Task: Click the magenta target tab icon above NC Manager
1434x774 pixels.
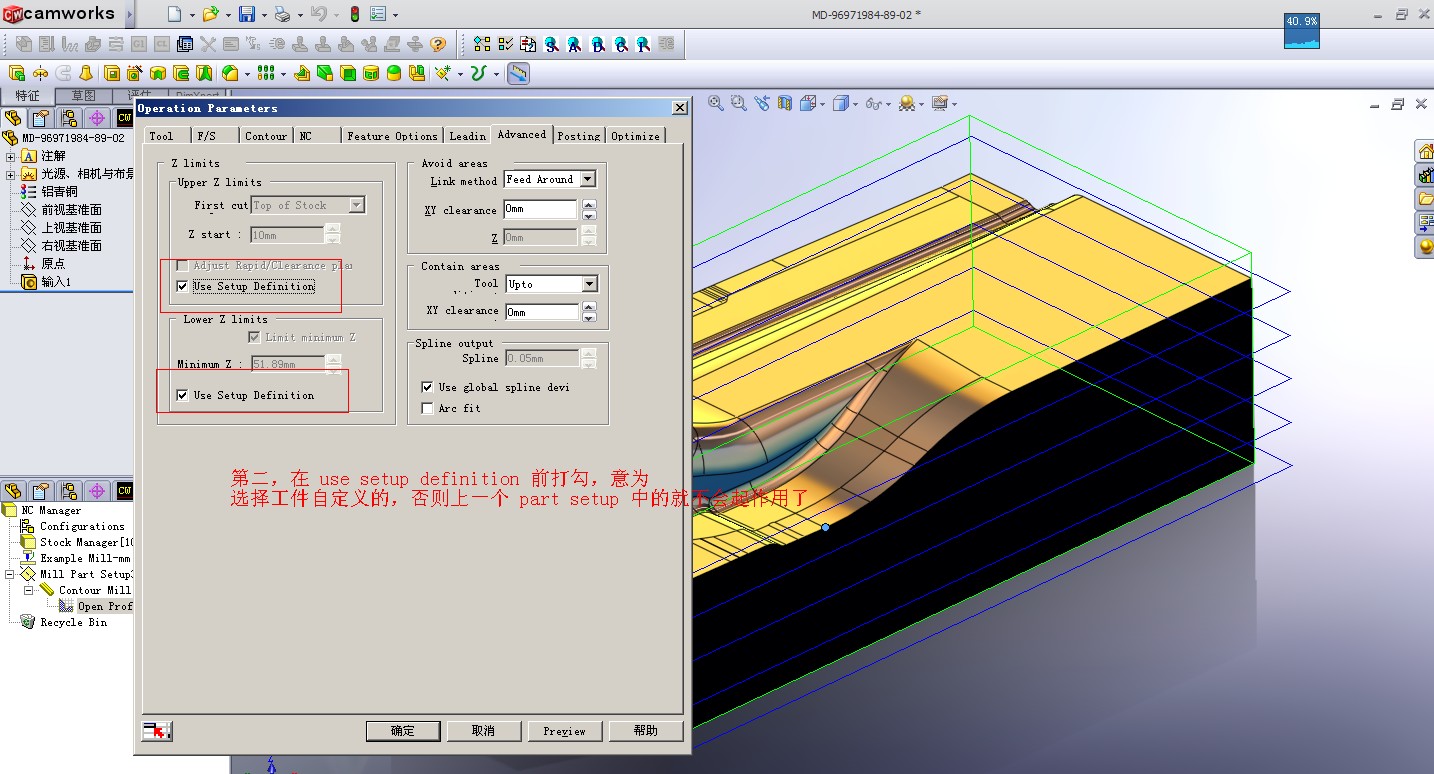Action: 97,491
